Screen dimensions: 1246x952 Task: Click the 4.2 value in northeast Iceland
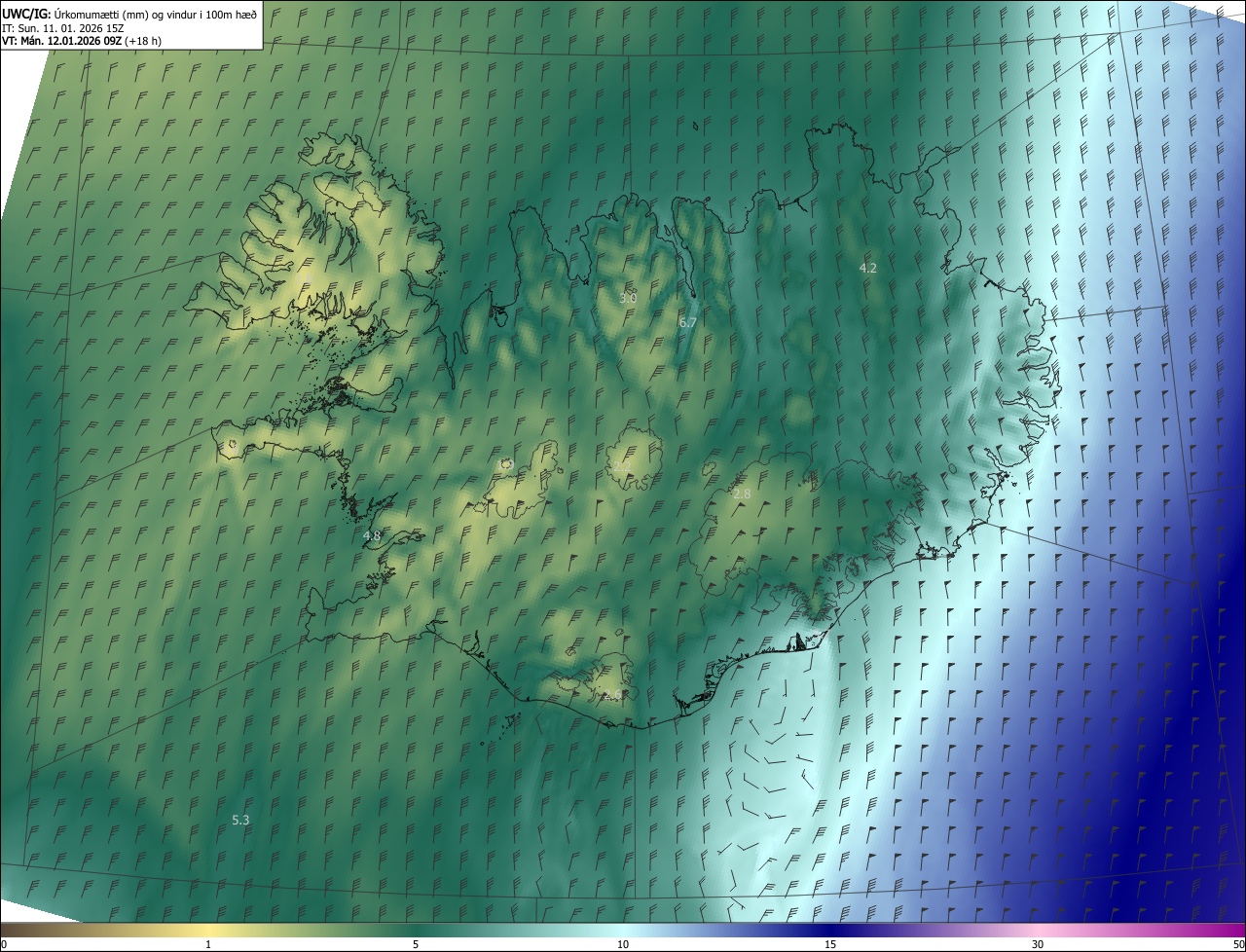point(868,268)
